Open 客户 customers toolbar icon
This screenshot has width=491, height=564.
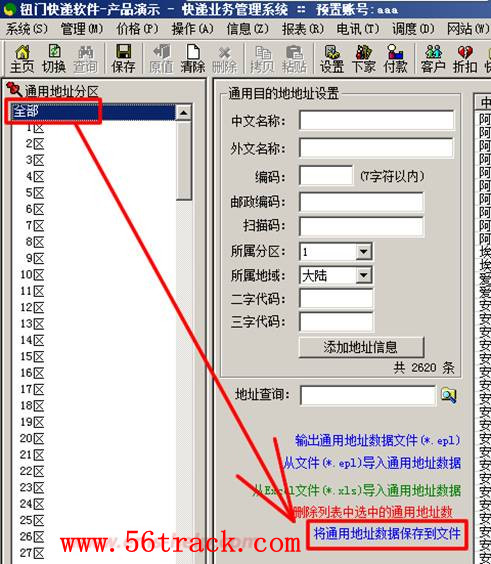(x=433, y=59)
